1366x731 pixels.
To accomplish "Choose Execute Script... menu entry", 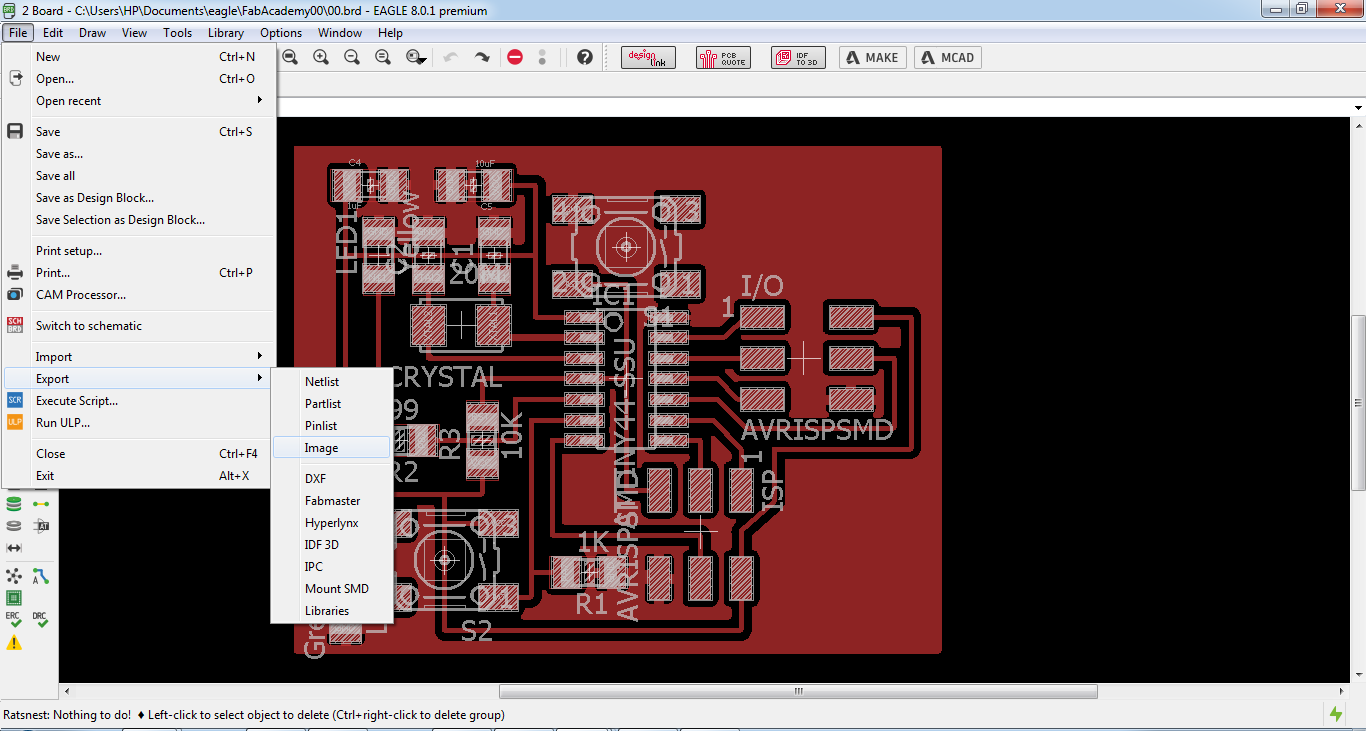I will (140, 401).
